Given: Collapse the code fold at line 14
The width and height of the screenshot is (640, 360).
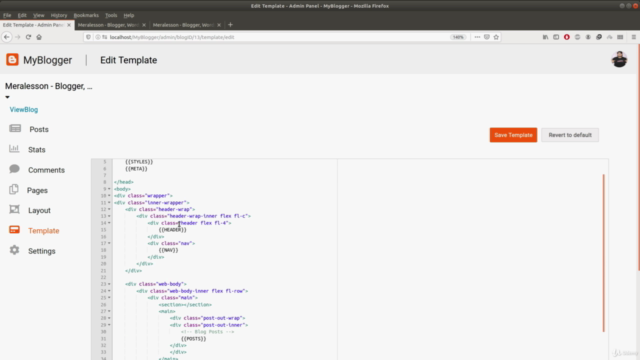Looking at the screenshot, I should click(109, 223).
